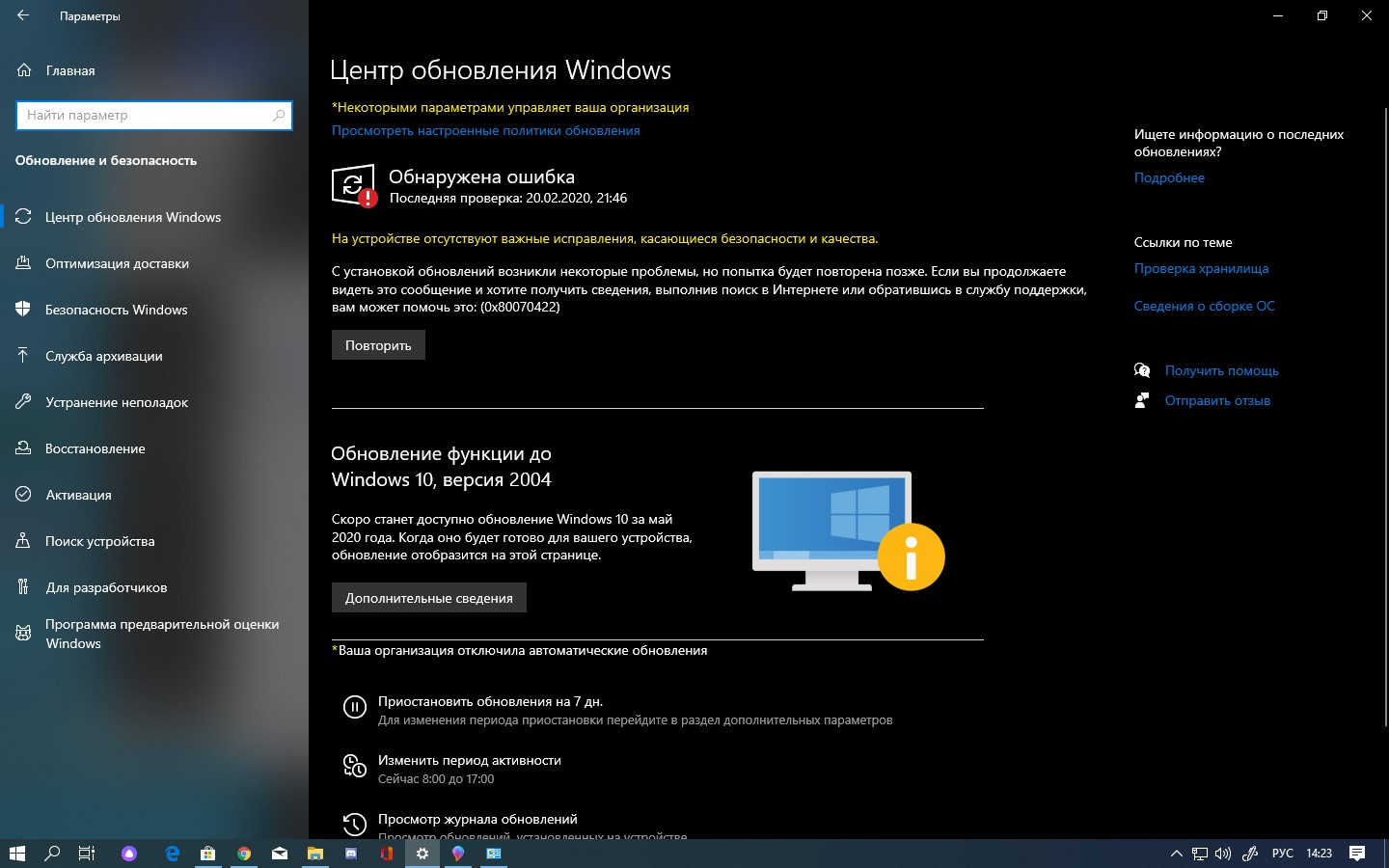Open the Paint 3D taskbar icon
This screenshot has width=1389, height=868.
click(x=458, y=854)
